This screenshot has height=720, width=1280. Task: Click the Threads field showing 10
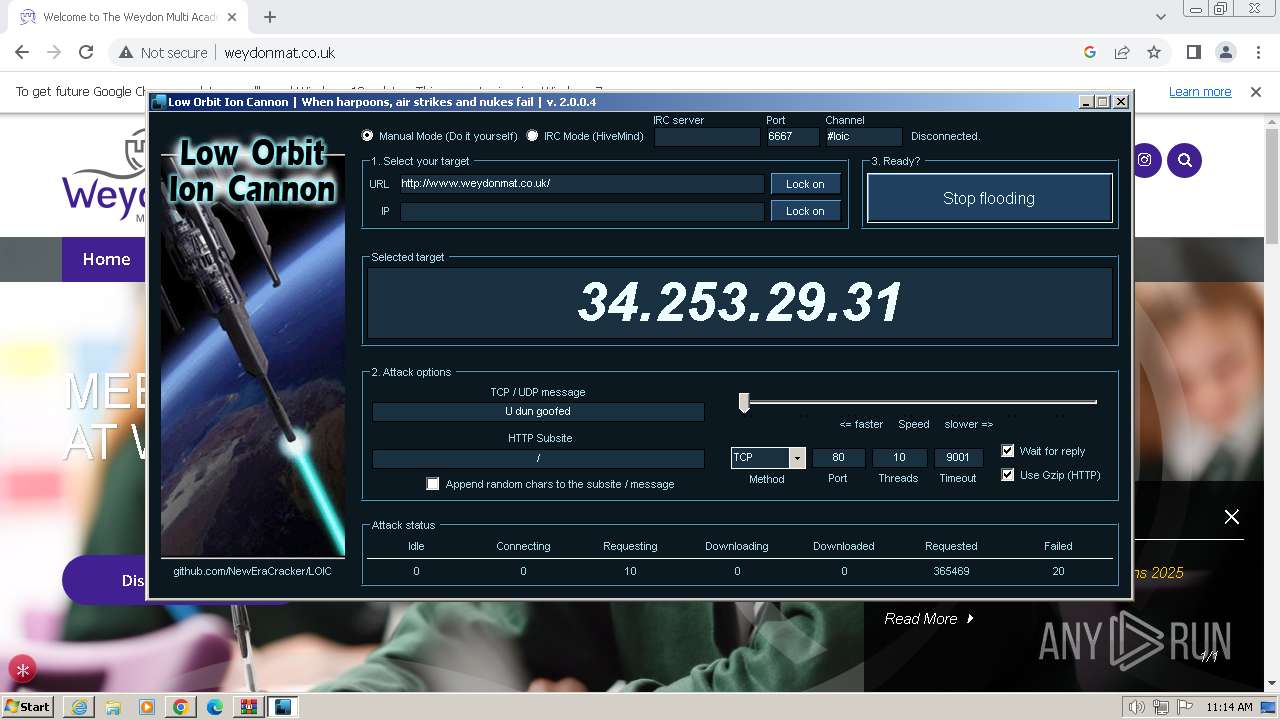[x=899, y=457]
